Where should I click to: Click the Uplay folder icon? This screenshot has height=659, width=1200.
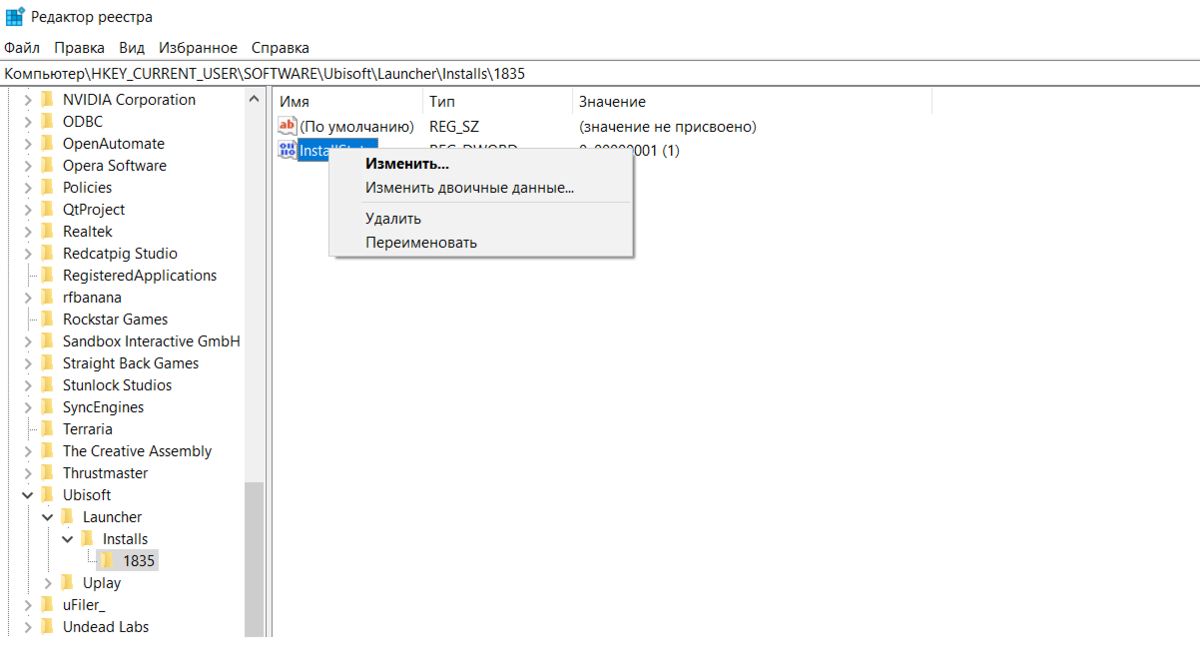click(x=68, y=583)
